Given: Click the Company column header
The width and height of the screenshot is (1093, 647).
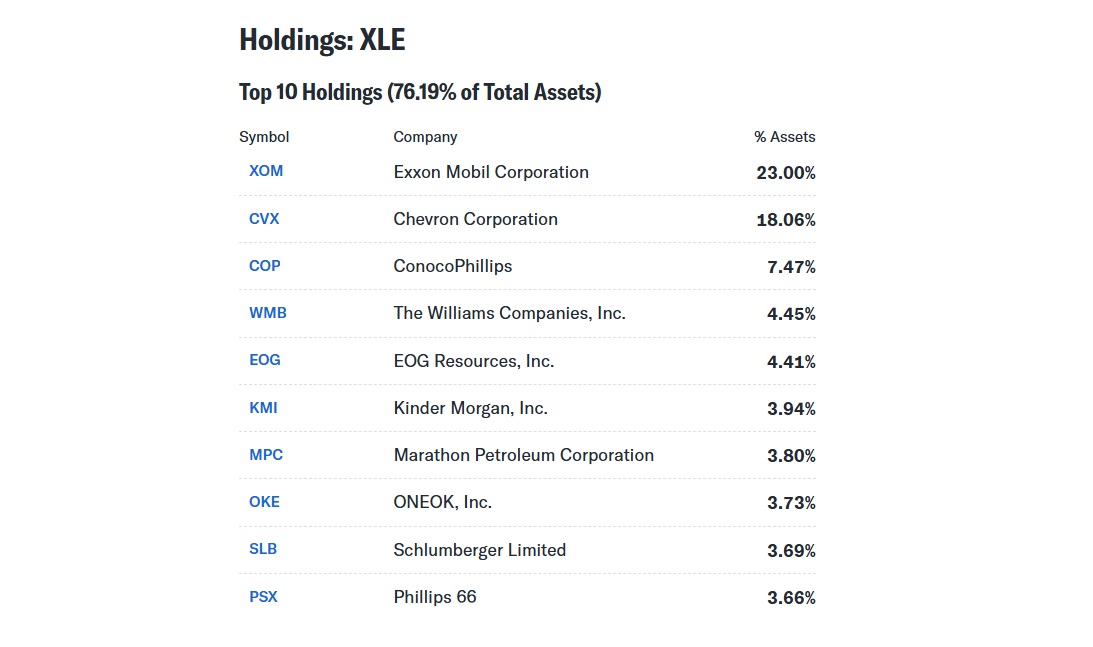Looking at the screenshot, I should (x=425, y=137).
